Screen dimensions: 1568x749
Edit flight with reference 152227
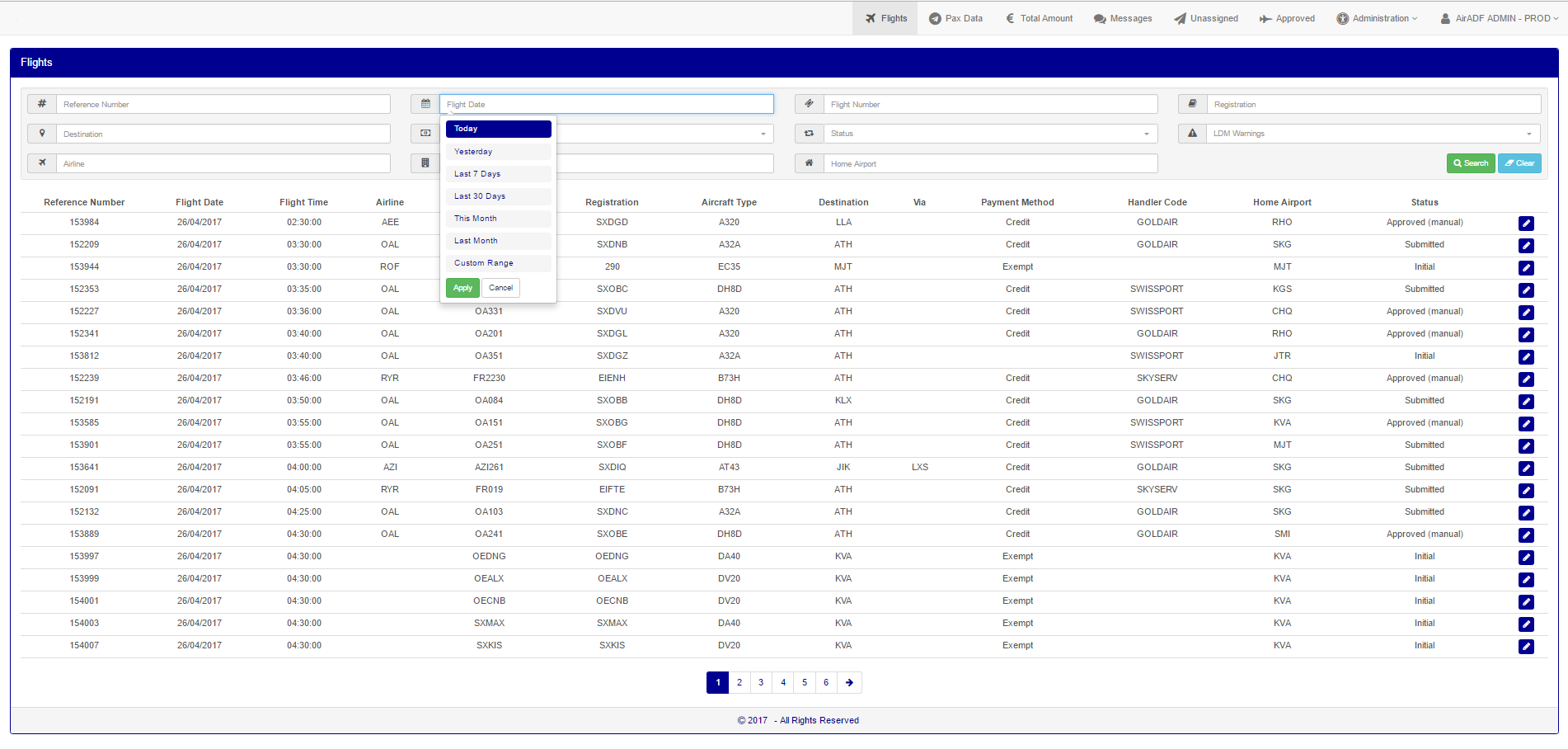click(1526, 313)
